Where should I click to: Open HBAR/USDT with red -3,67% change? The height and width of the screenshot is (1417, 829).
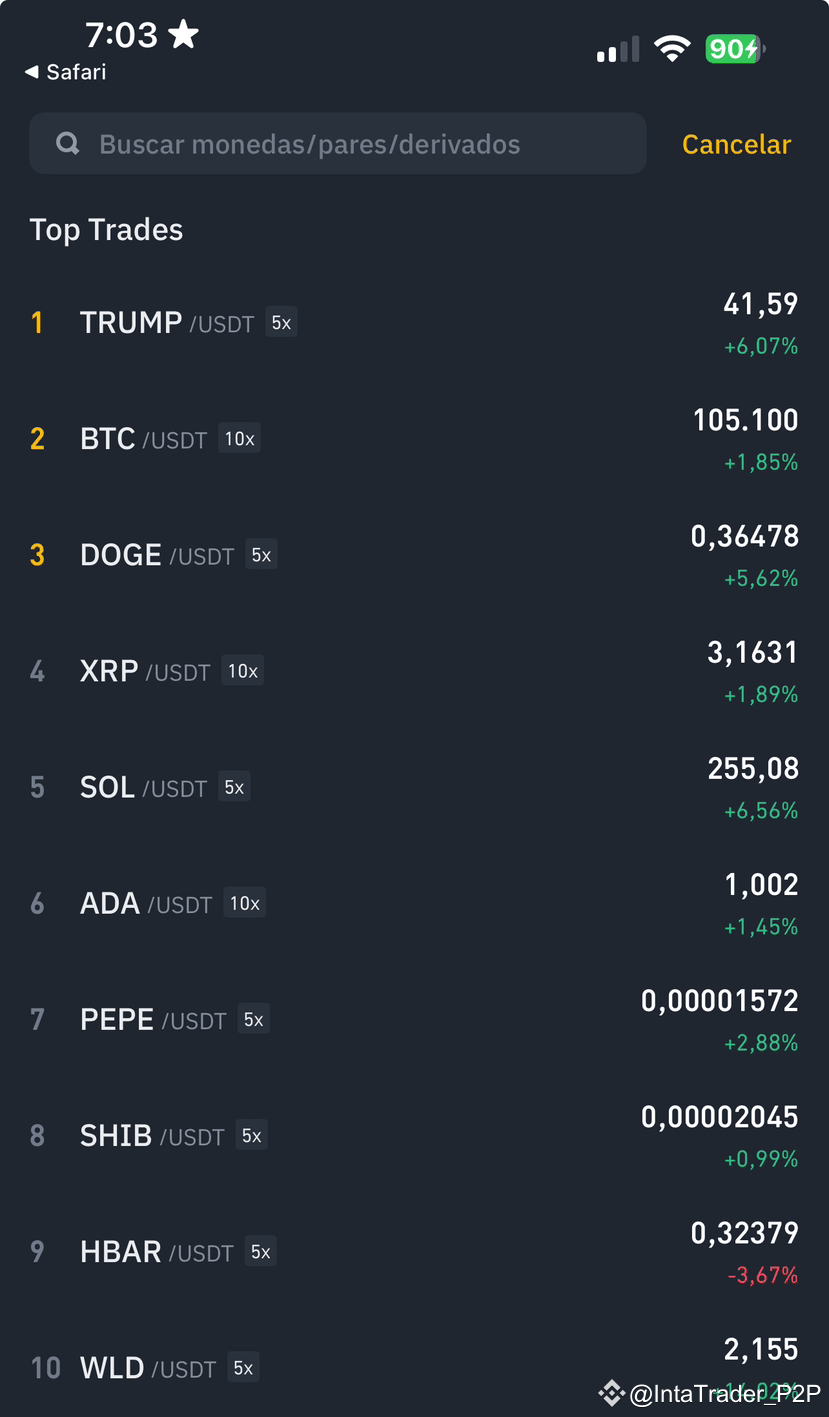414,1251
